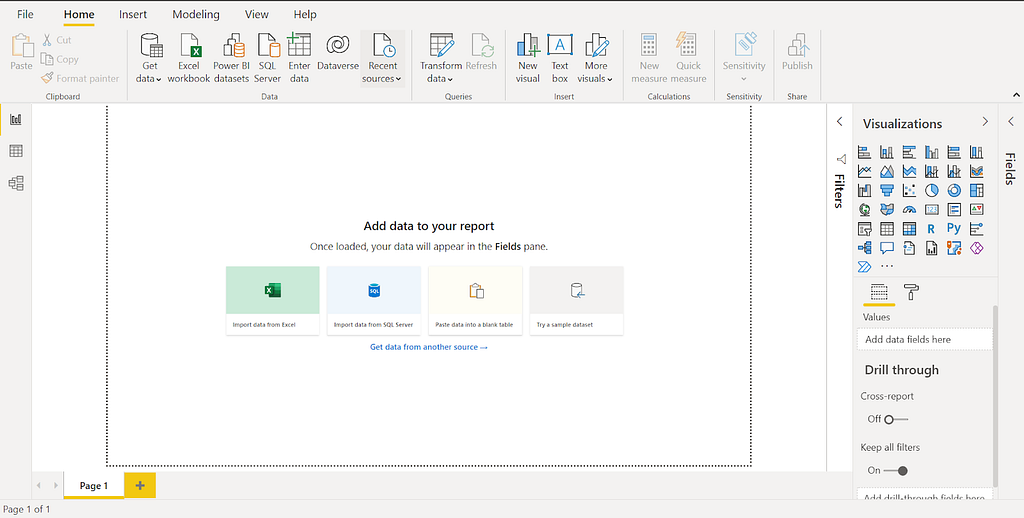The height and width of the screenshot is (518, 1024).
Task: Select the Decomposition tree visual
Action: [x=864, y=248]
